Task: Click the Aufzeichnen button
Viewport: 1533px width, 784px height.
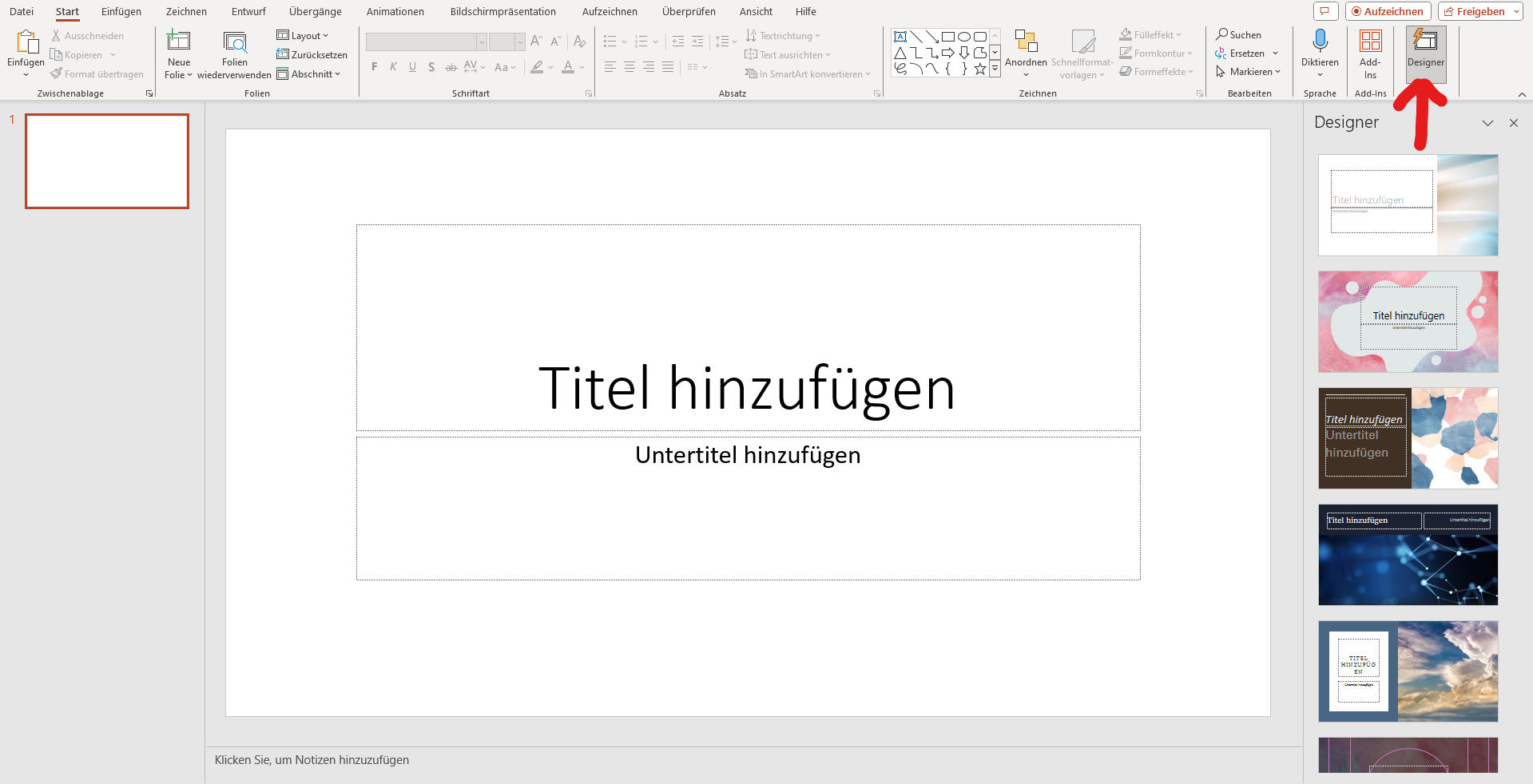Action: (x=1388, y=11)
